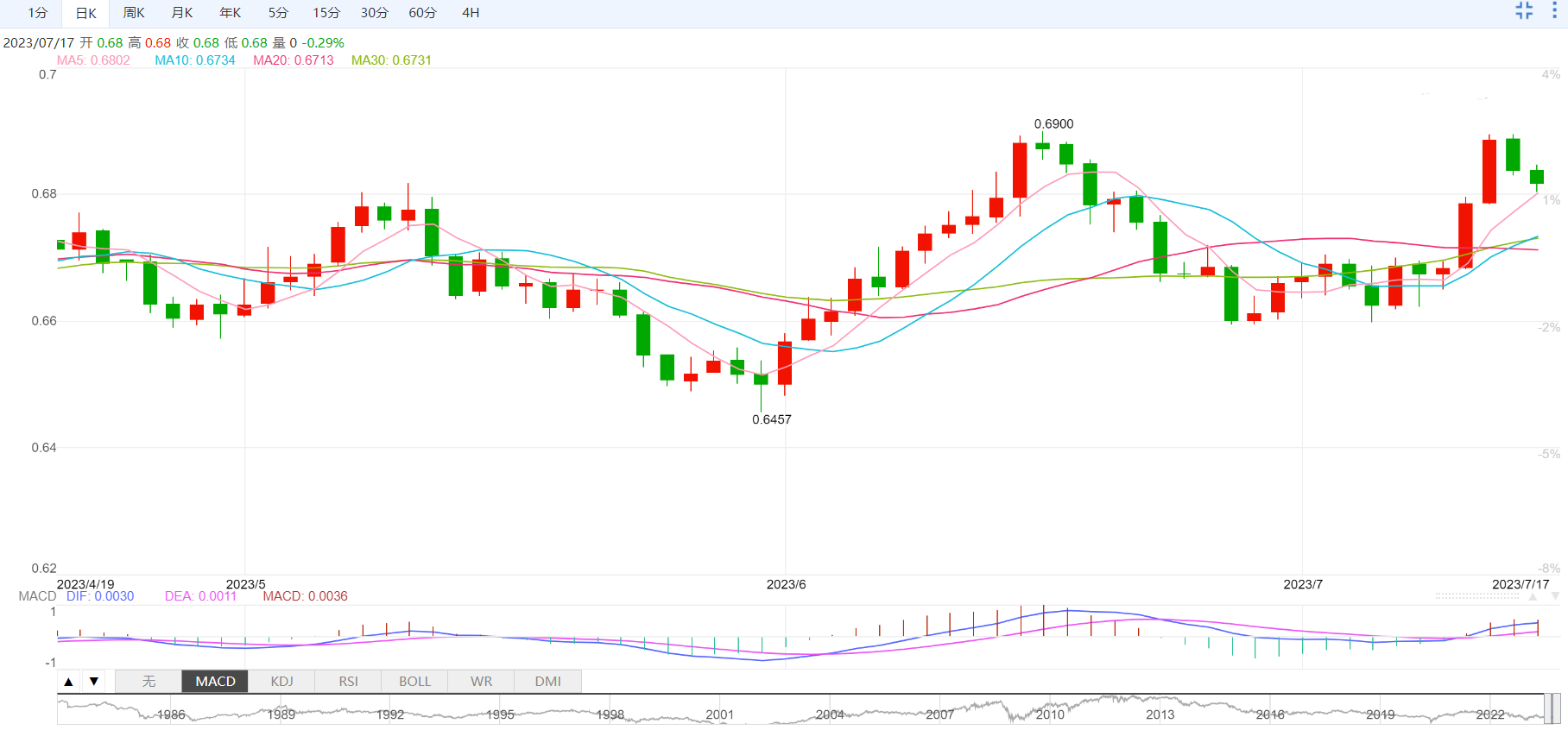Screen dimensions: 1568x749
Task: Click the black up arrow beside indicator tabs
Action: [68, 682]
